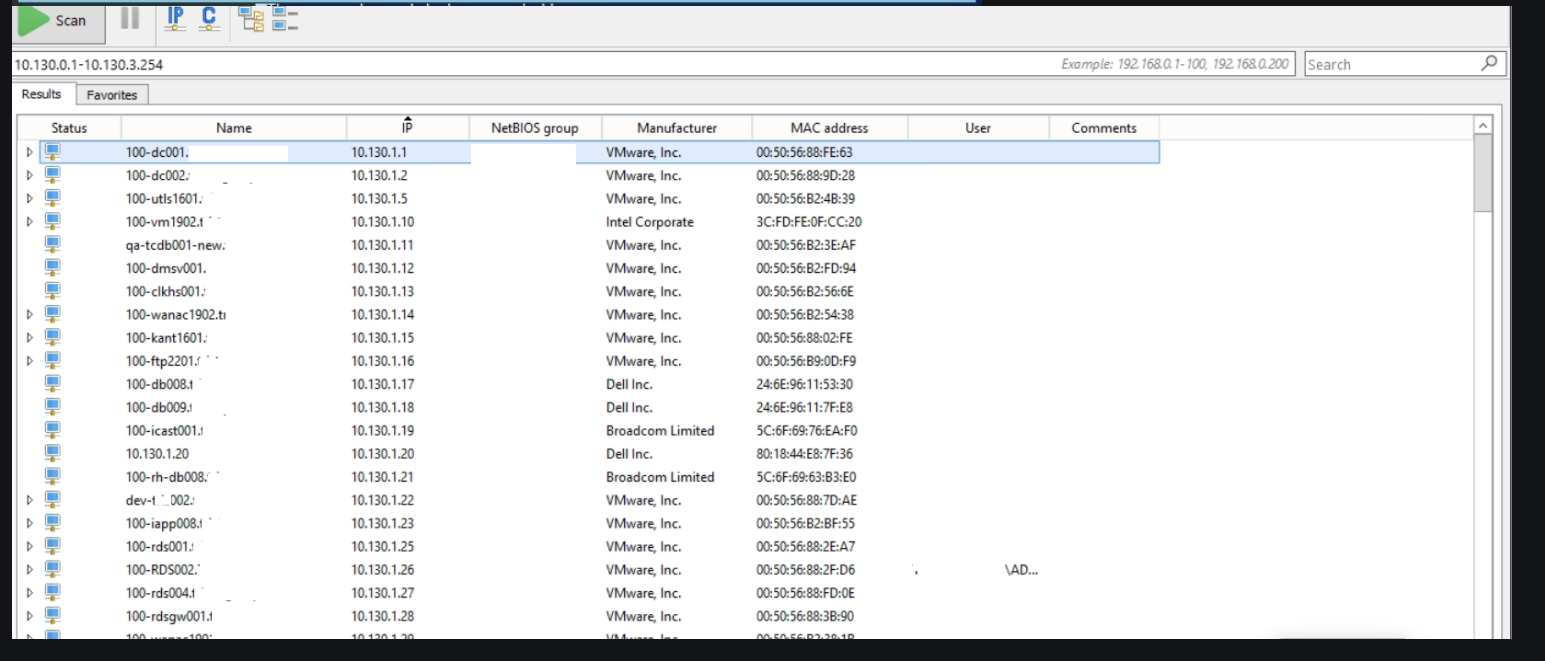Click the Search text box
The image size is (1545, 661).
coord(1390,64)
